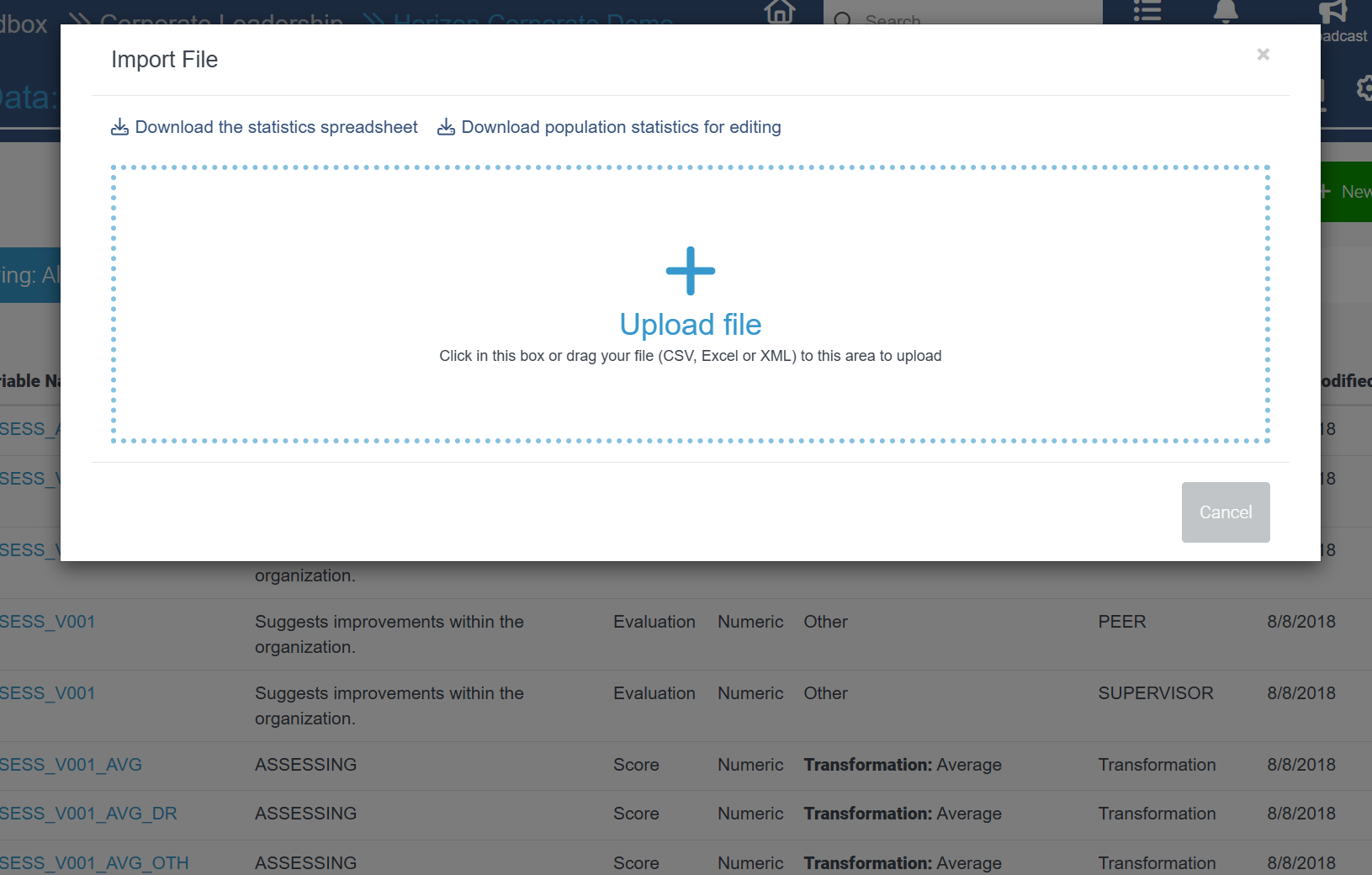Close the Import File dialog with X
The image size is (1372, 875).
[x=1263, y=55]
